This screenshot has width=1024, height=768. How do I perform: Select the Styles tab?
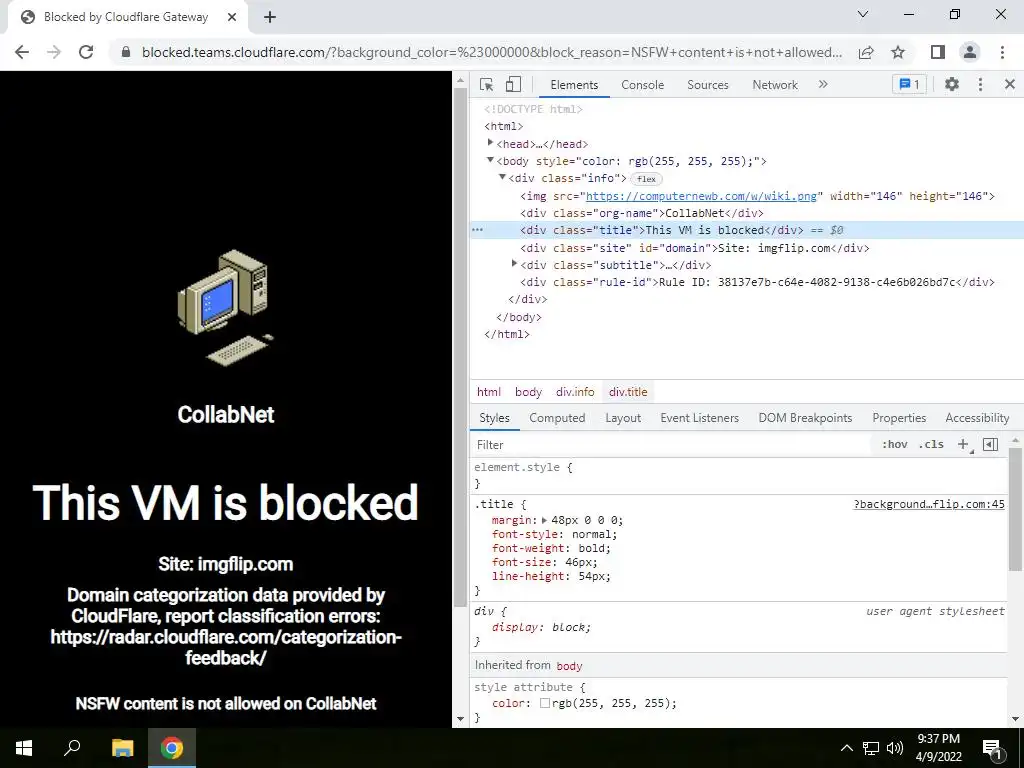pyautogui.click(x=494, y=418)
